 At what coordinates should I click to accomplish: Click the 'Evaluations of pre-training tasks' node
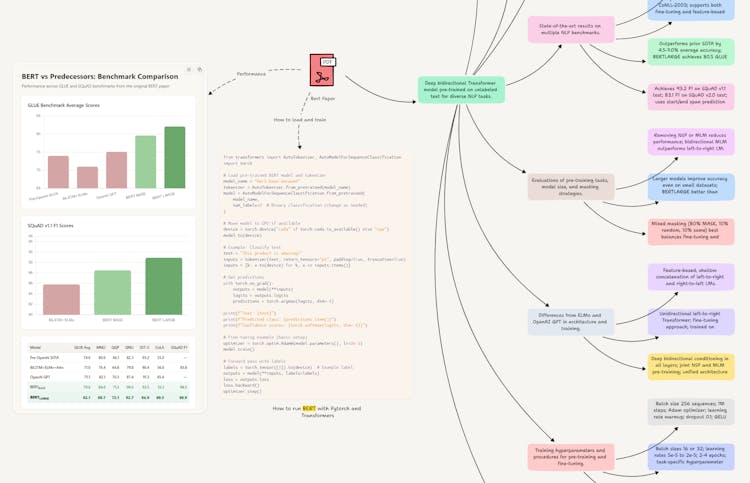pyautogui.click(x=570, y=186)
